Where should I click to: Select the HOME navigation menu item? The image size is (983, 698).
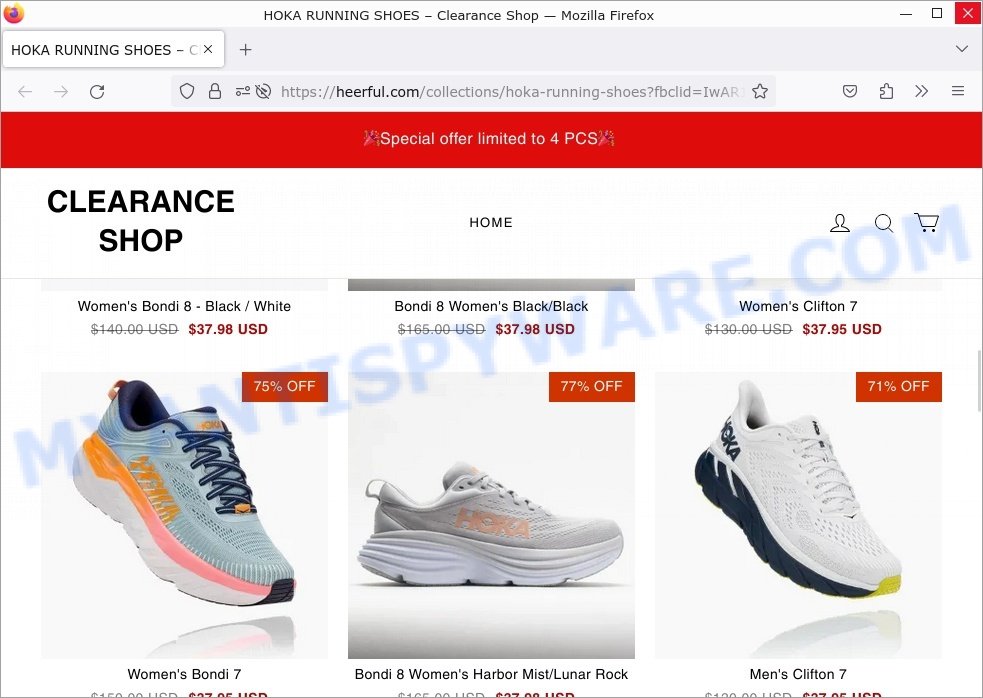click(x=491, y=223)
